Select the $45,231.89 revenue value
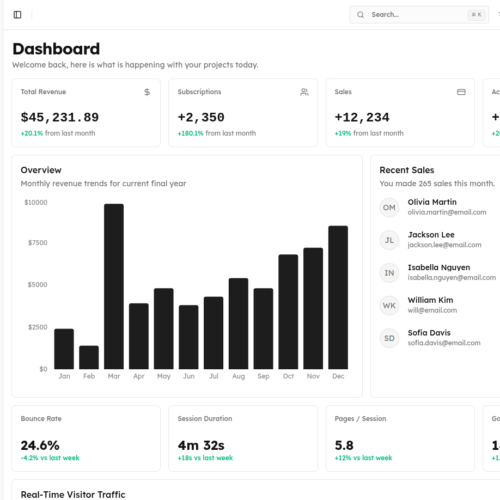500x500 pixels. (60, 117)
